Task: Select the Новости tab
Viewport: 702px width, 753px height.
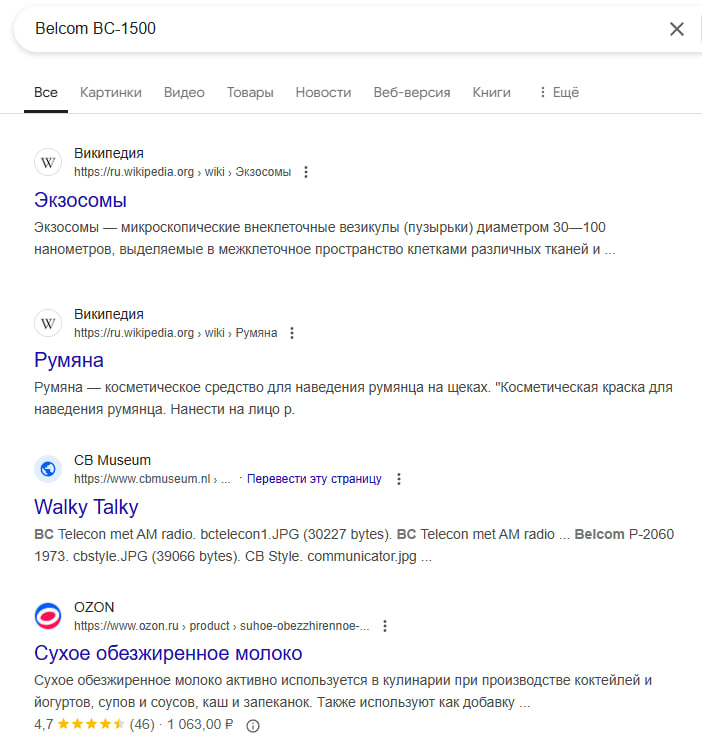Action: coord(323,92)
